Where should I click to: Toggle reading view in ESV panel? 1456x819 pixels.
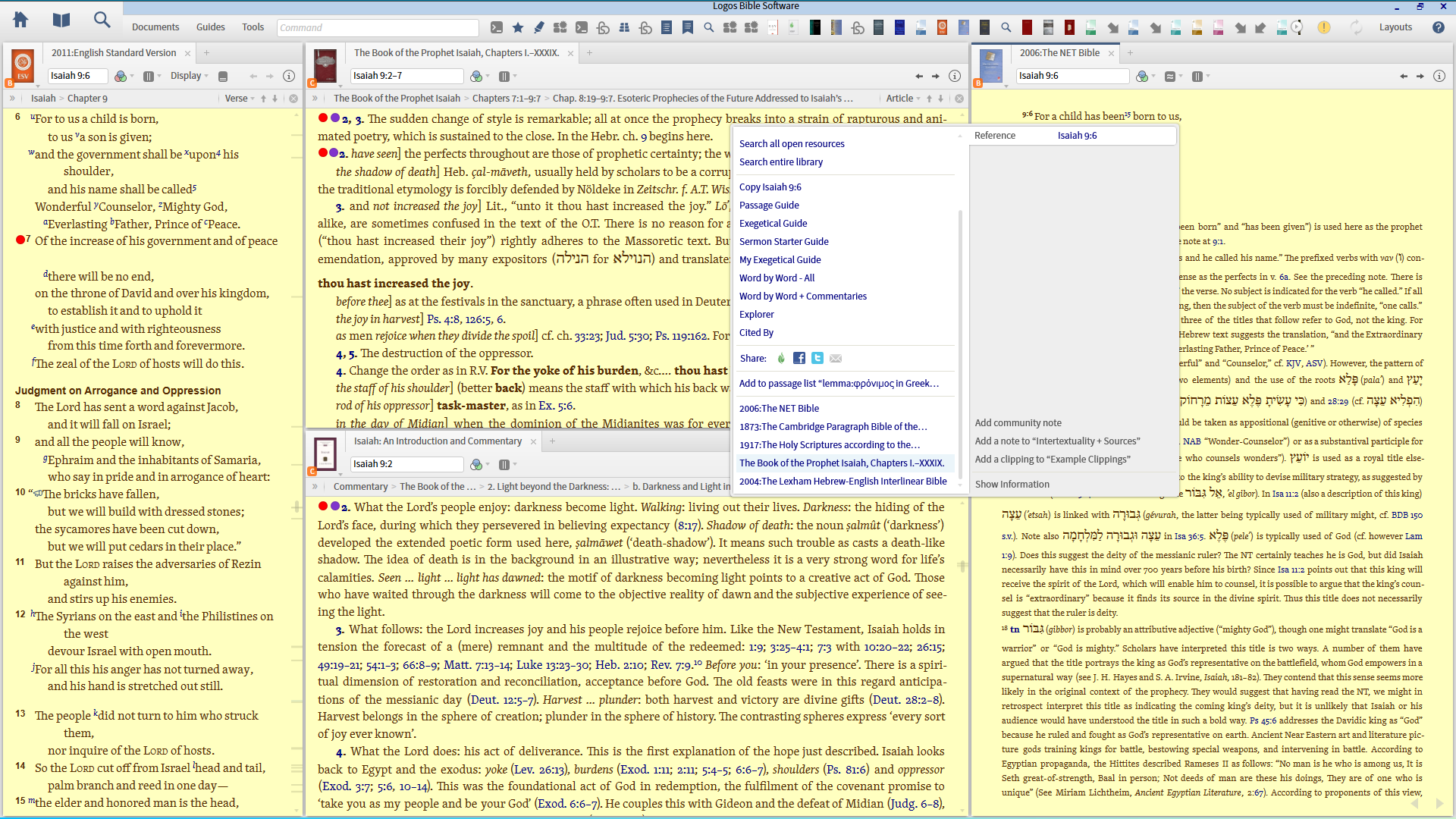[223, 76]
